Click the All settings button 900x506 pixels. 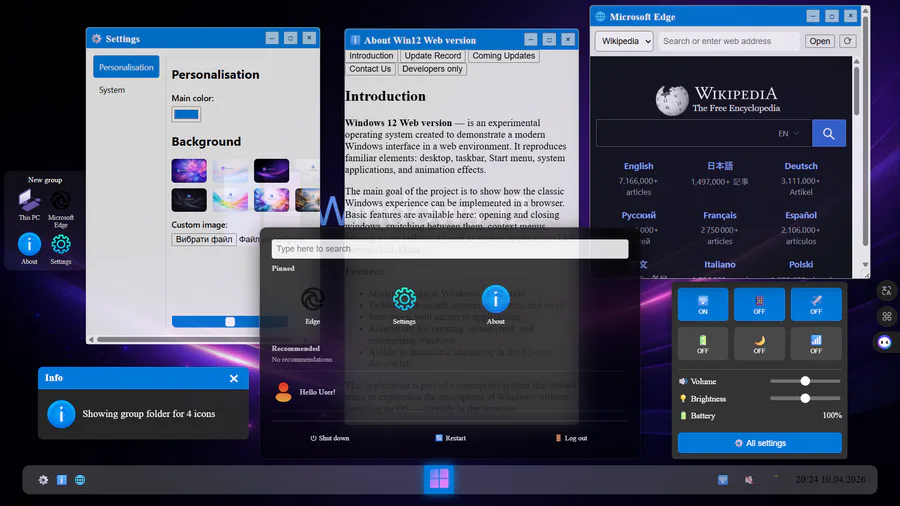tap(759, 443)
